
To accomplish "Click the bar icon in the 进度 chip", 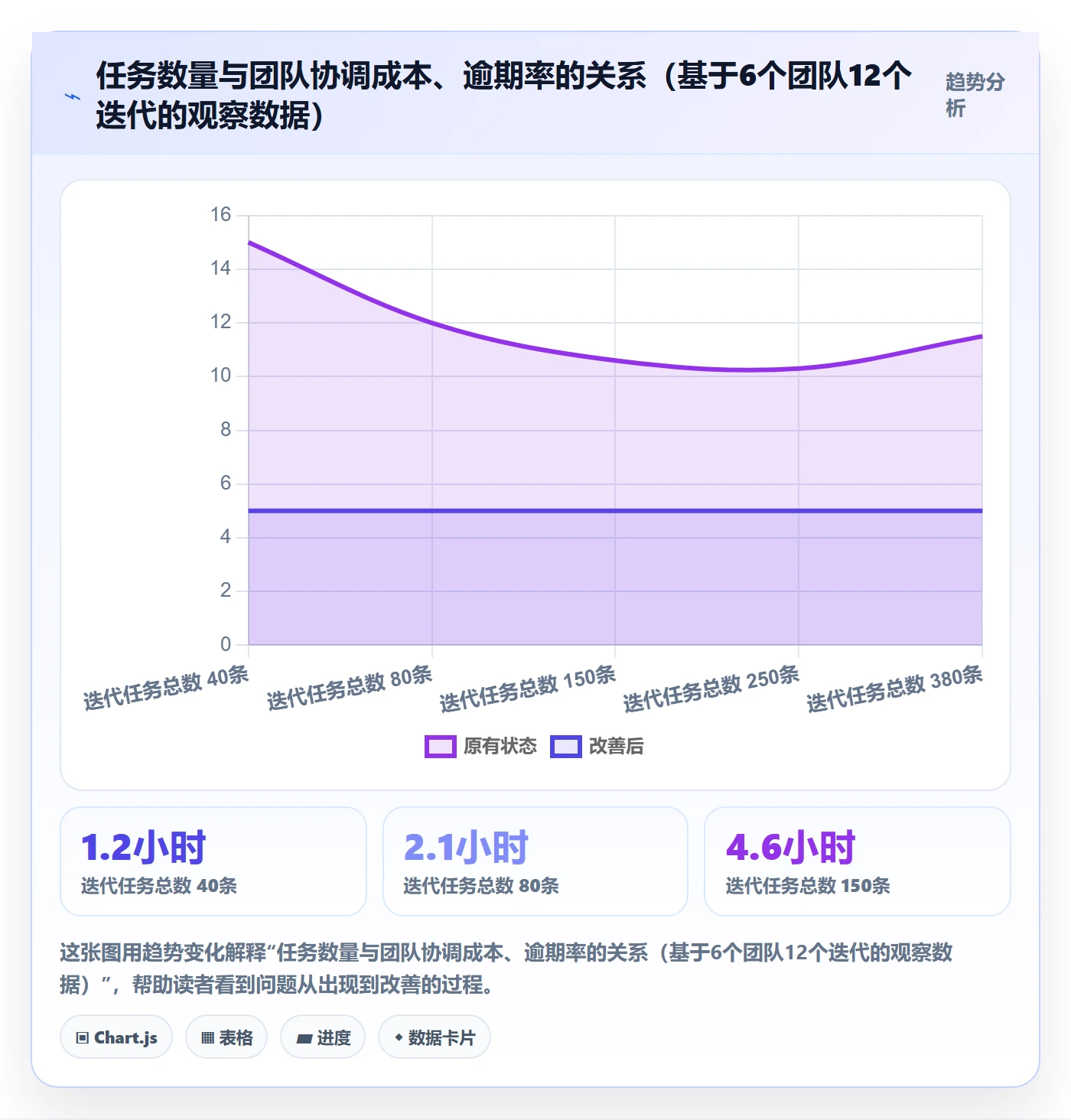I will (304, 1039).
